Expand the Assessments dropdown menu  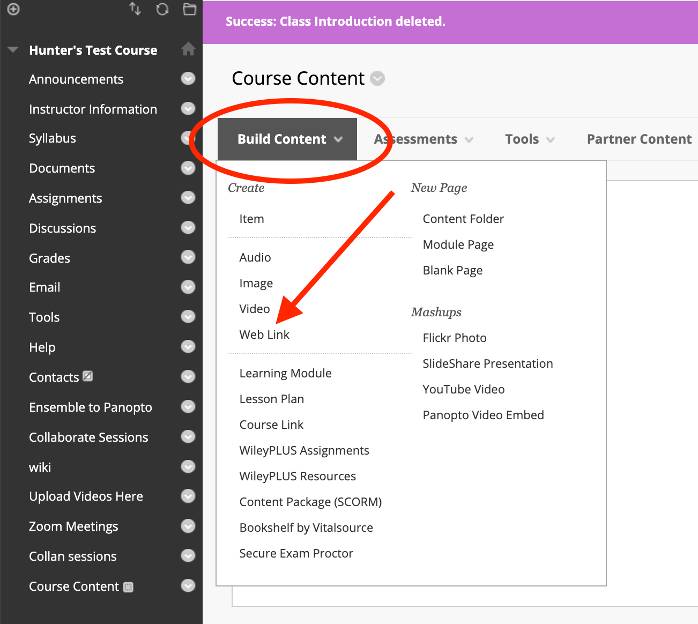point(423,139)
